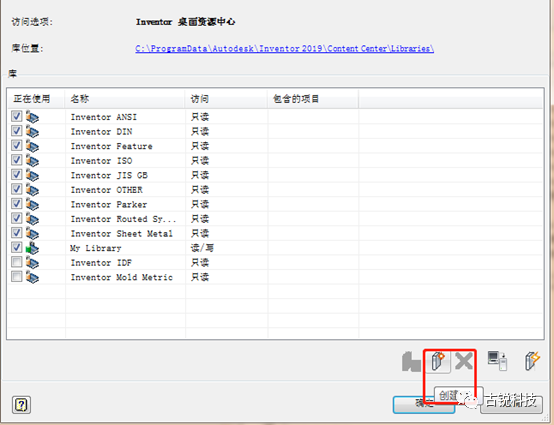This screenshot has width=554, height=425.
Task: Select the Inventor DIN name
Action: click(101, 132)
